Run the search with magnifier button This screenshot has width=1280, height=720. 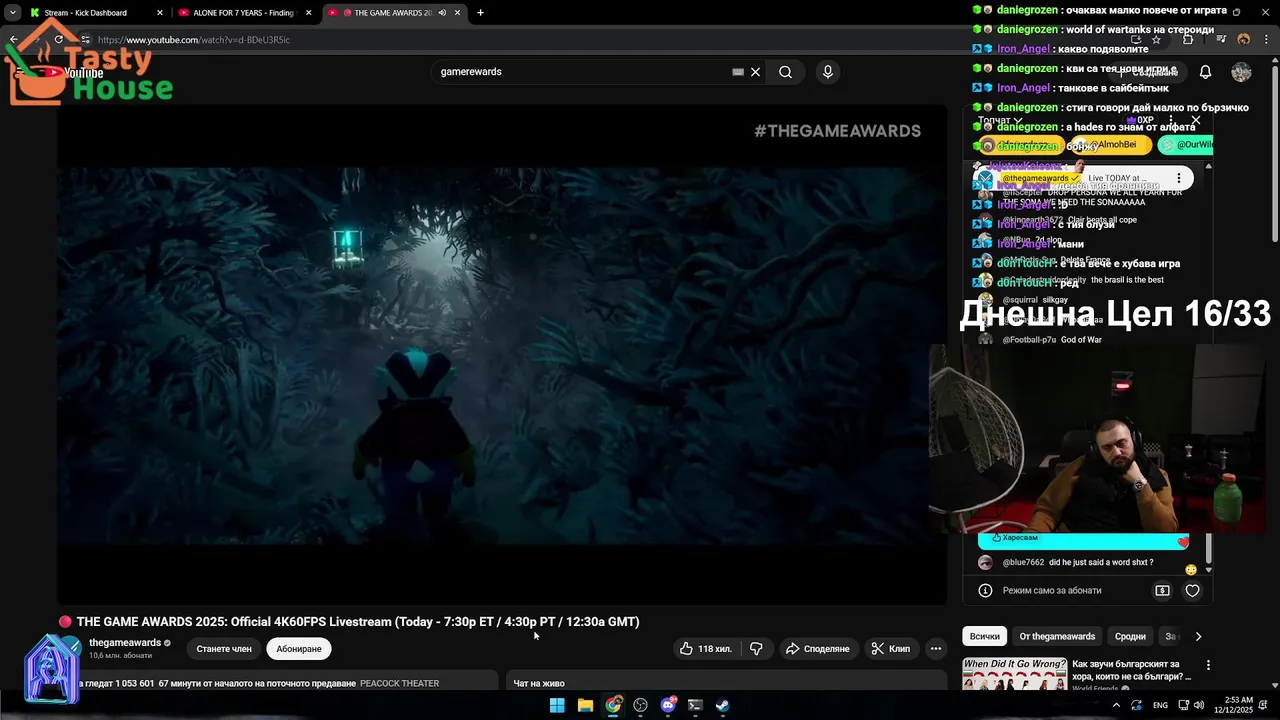[786, 72]
